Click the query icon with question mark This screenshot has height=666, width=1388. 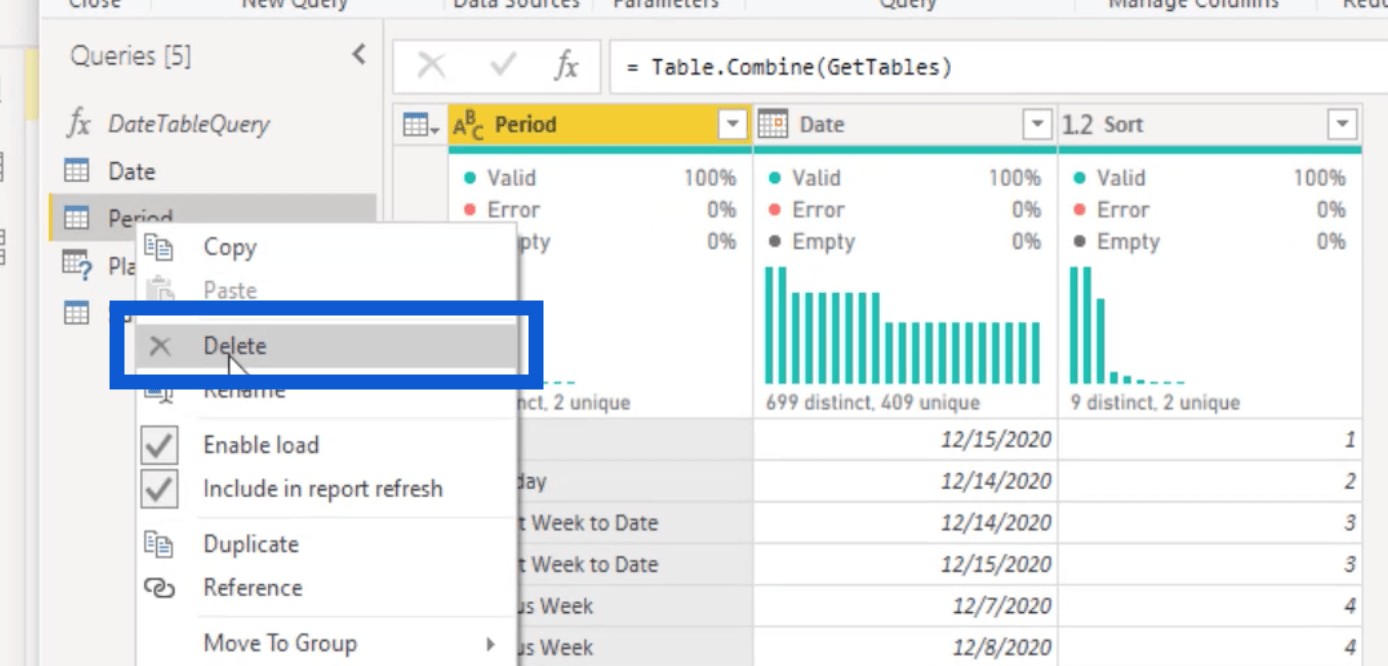pyautogui.click(x=77, y=264)
